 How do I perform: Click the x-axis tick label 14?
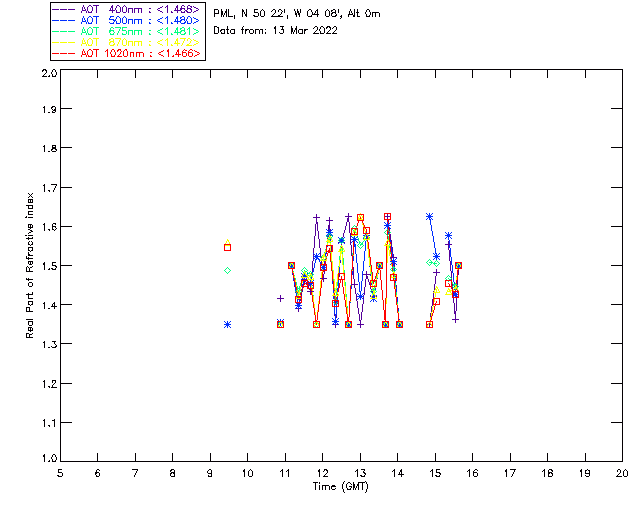(398, 473)
